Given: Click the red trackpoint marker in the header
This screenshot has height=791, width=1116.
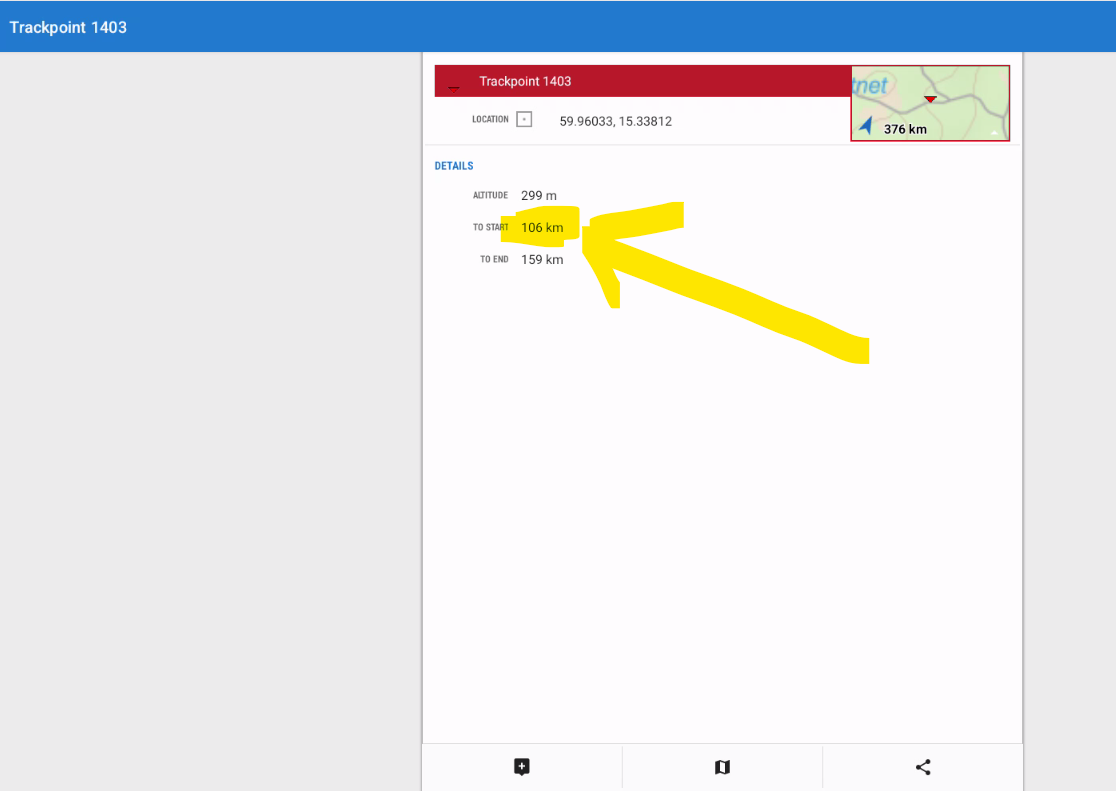Looking at the screenshot, I should point(454,87).
